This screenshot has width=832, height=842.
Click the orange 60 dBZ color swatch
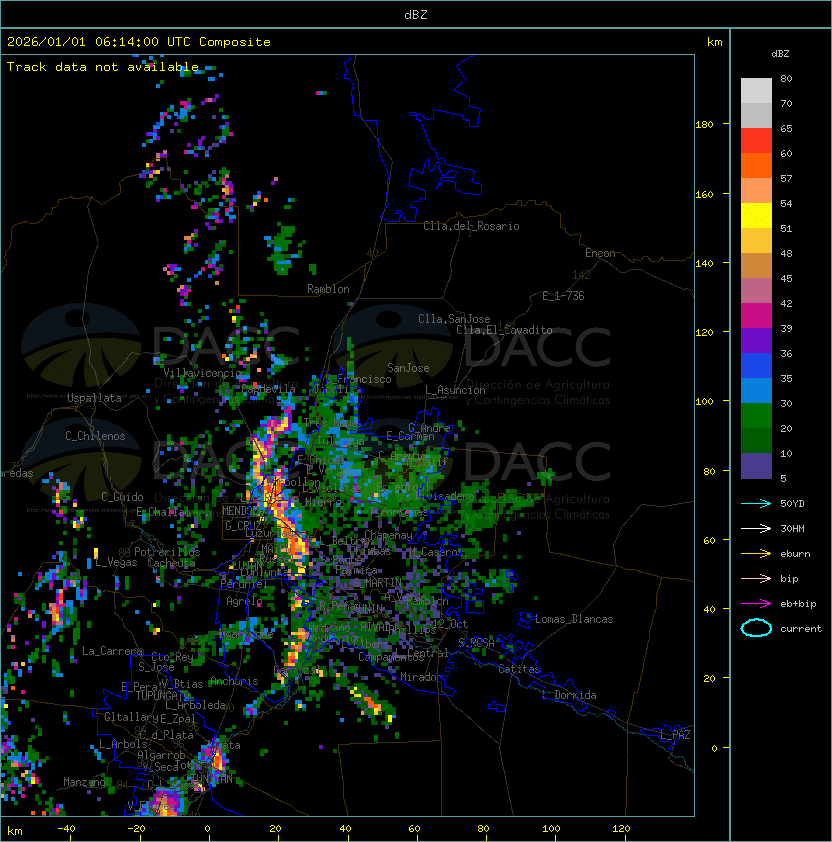756,165
